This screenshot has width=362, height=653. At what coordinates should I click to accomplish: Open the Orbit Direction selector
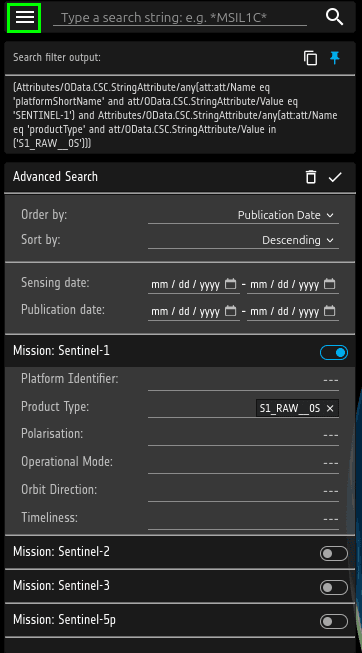click(x=243, y=491)
